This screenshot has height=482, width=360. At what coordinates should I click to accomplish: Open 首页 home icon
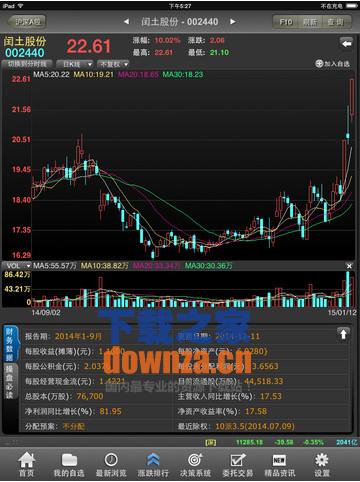pos(27,460)
